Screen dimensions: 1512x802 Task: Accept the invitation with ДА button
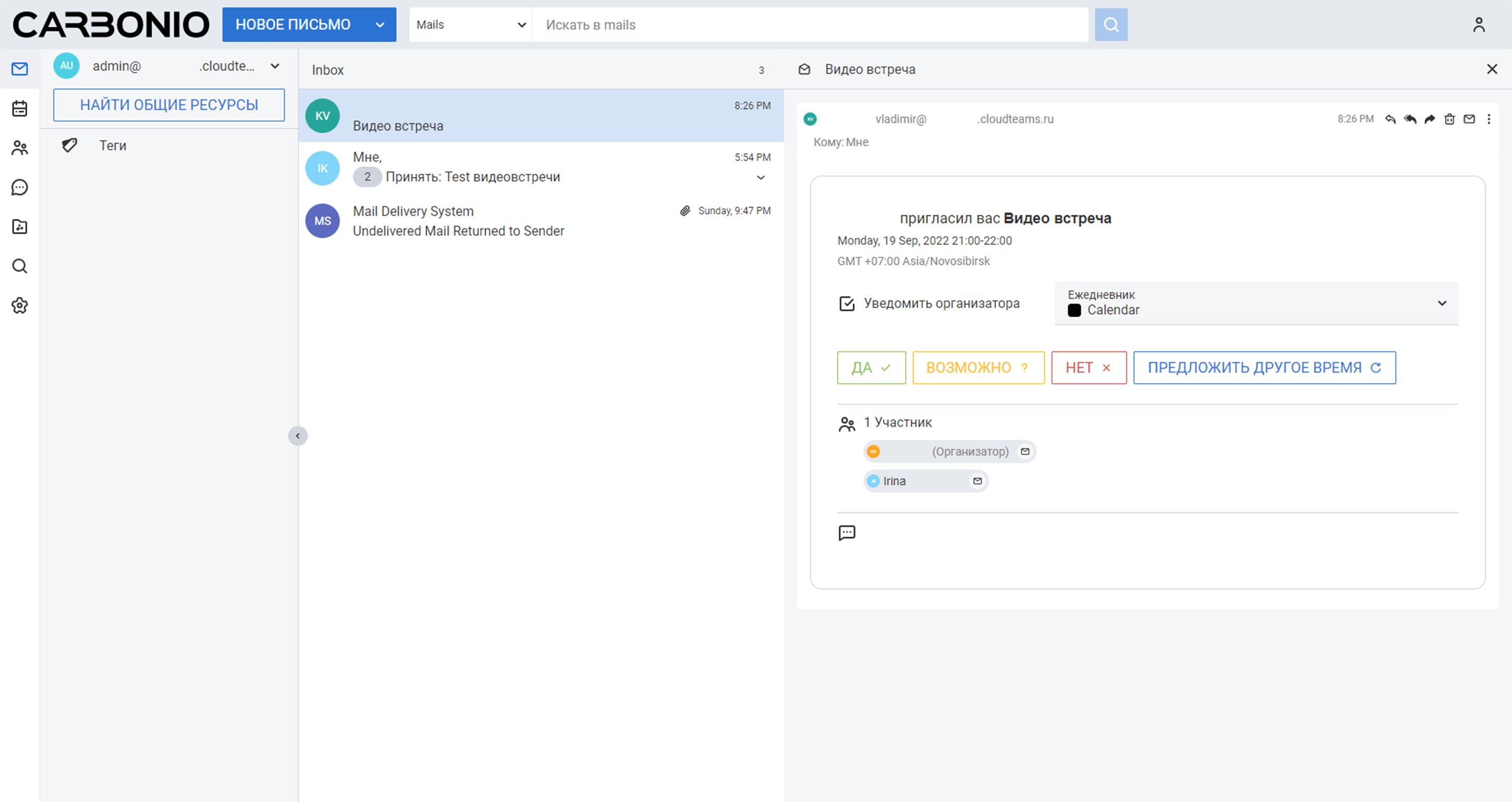pyautogui.click(x=871, y=368)
